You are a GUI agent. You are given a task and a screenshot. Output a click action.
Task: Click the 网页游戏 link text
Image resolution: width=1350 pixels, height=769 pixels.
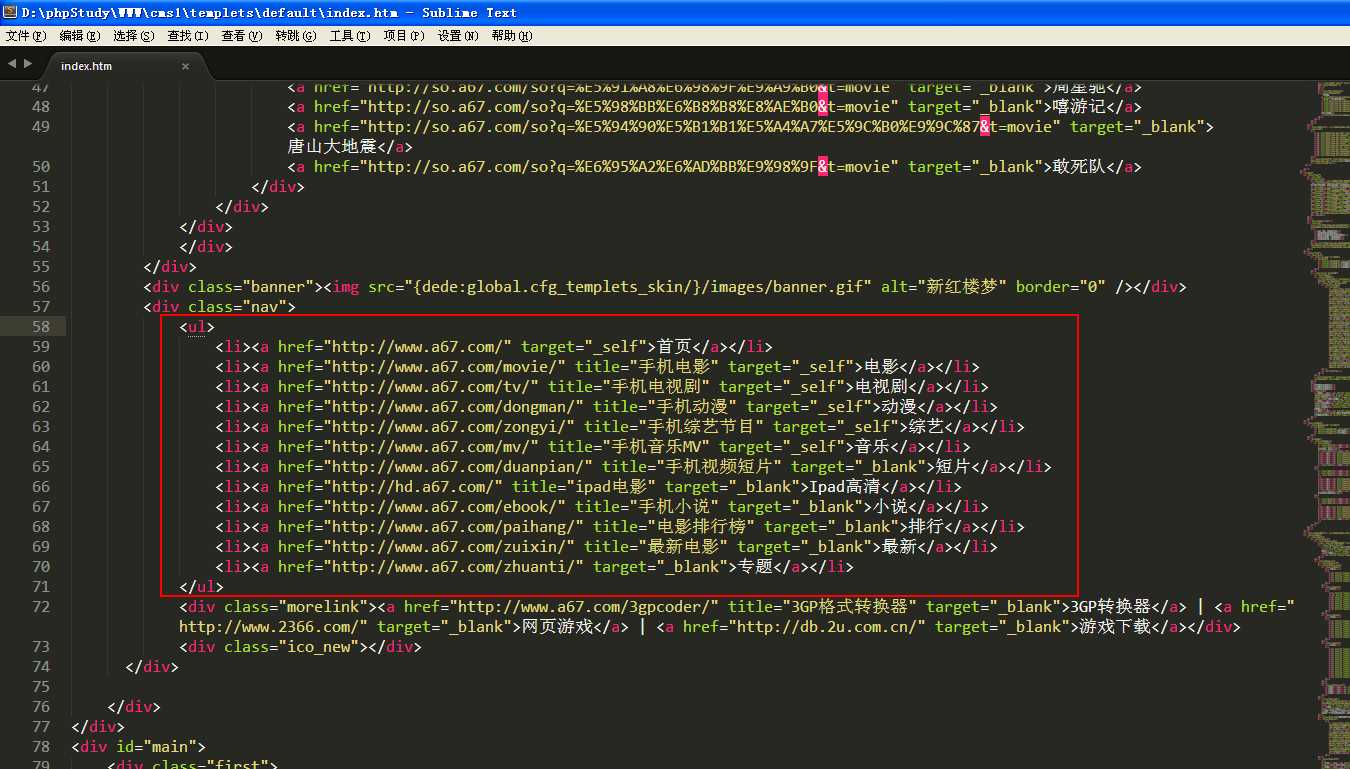tap(557, 627)
